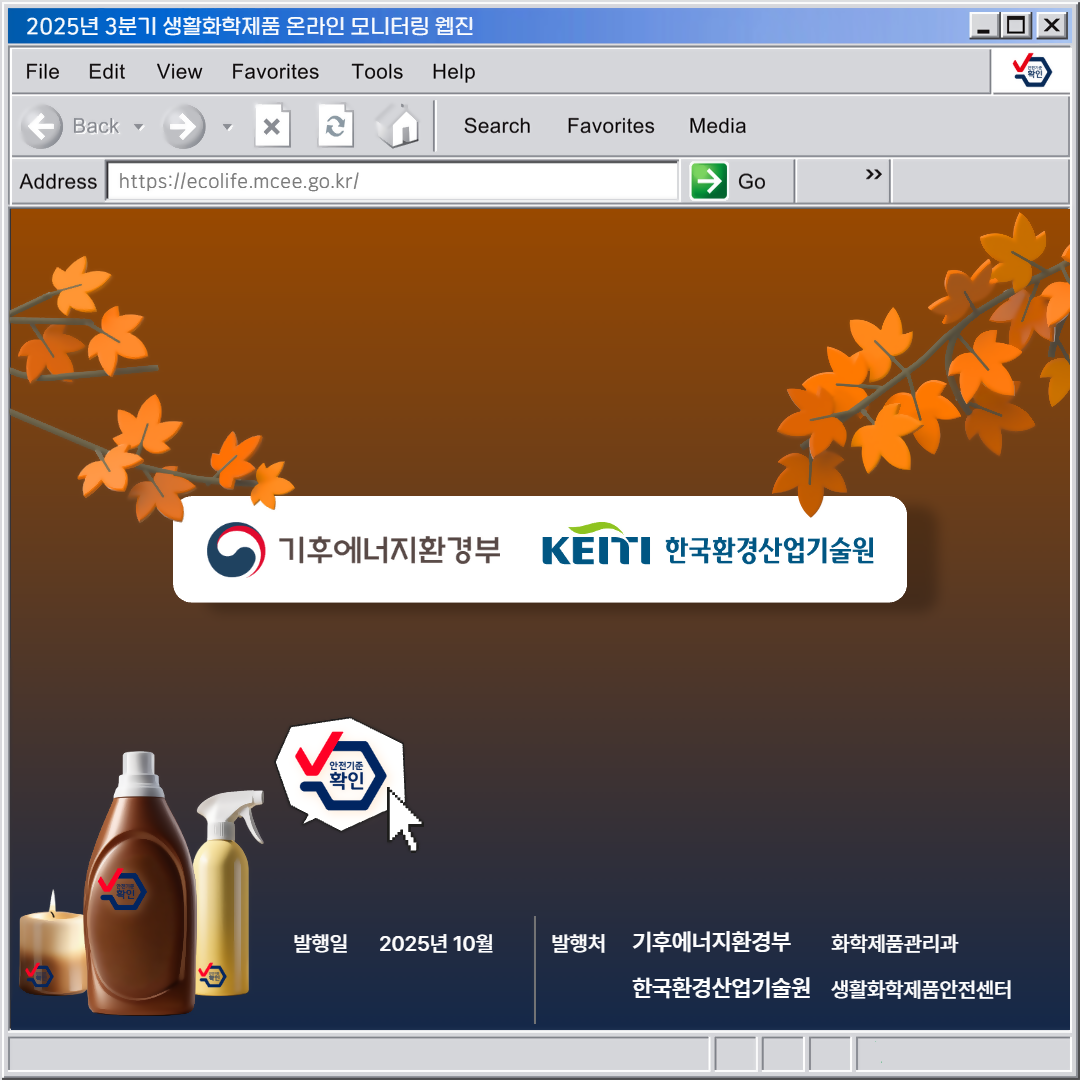Open the Forward history dropdown arrow
Image resolution: width=1080 pixels, height=1080 pixels.
pos(227,127)
